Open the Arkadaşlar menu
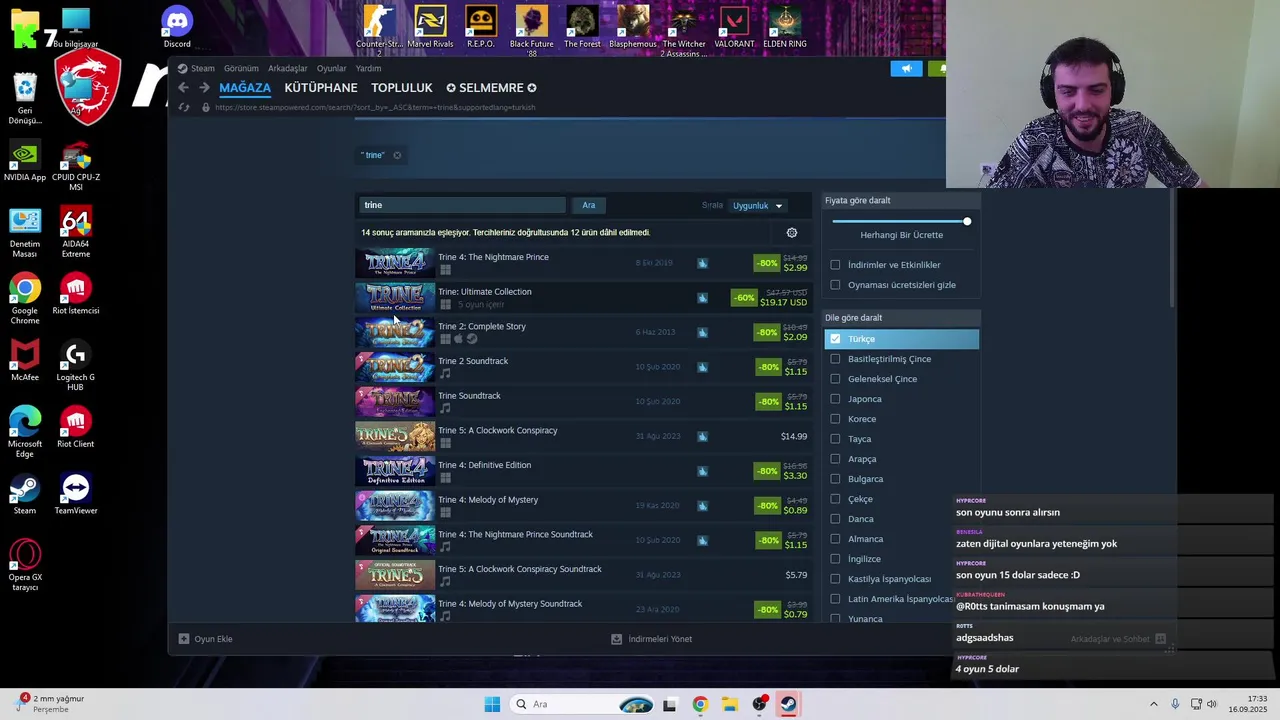Image resolution: width=1280 pixels, height=720 pixels. (x=288, y=68)
